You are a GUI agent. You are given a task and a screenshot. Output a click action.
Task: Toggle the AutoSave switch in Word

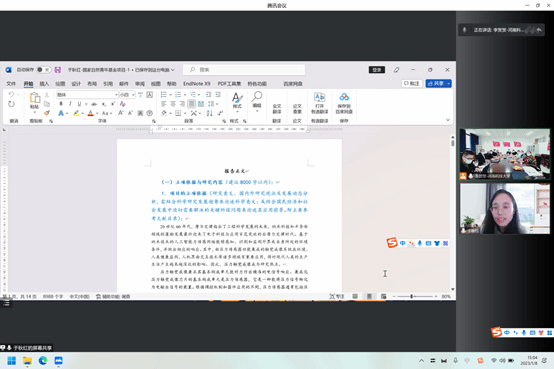click(43, 70)
